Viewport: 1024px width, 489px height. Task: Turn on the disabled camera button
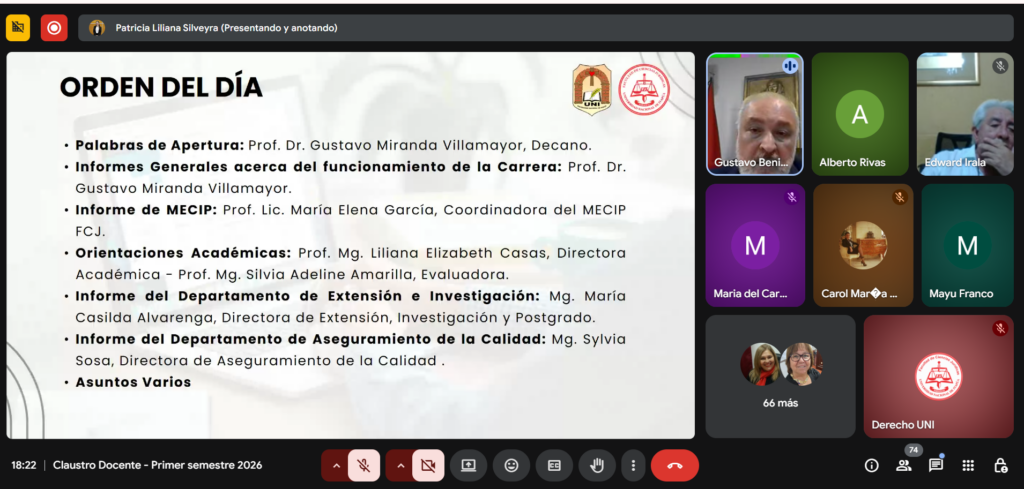(x=429, y=465)
